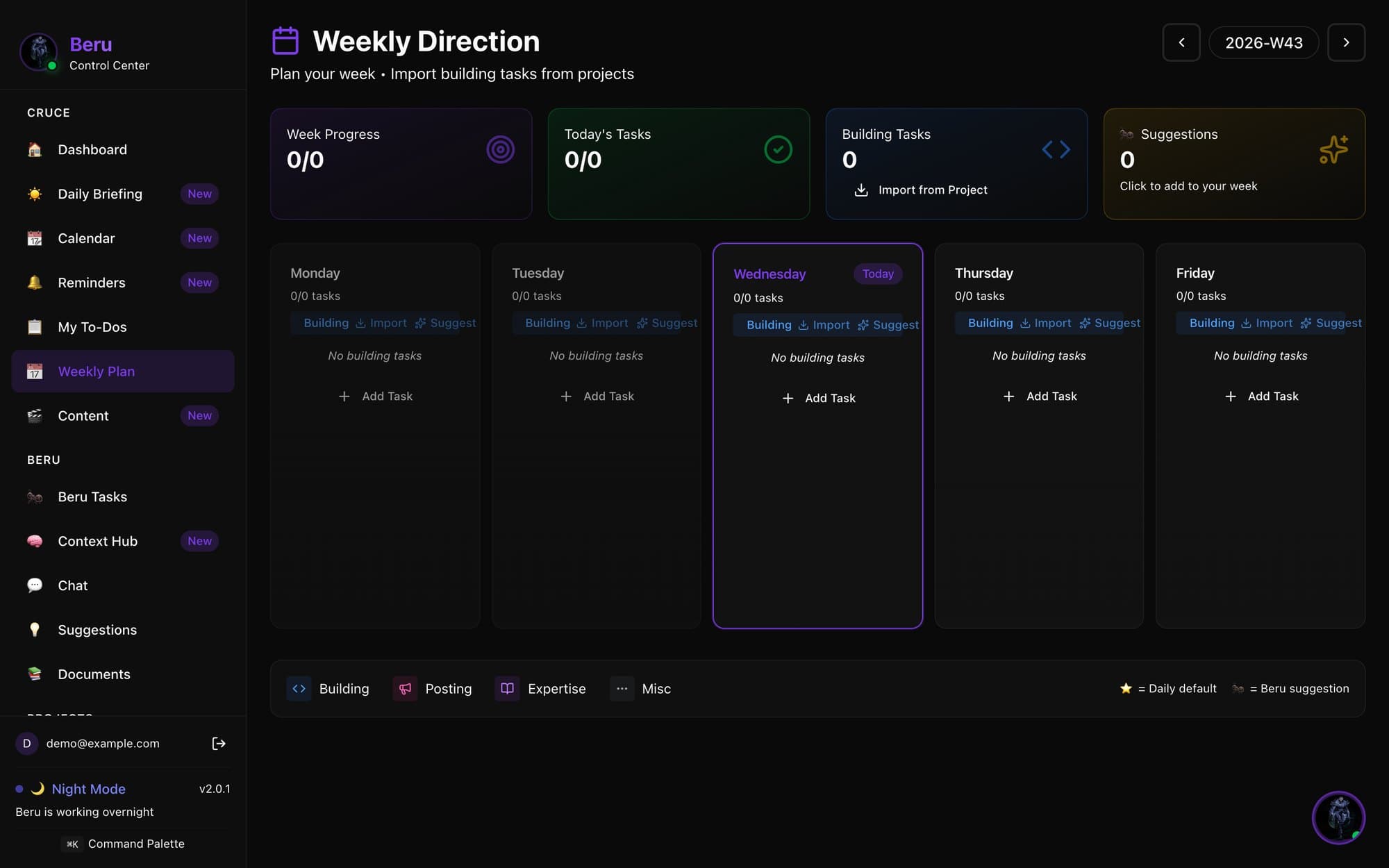
Task: Click Import in Friday column
Action: coord(1267,323)
